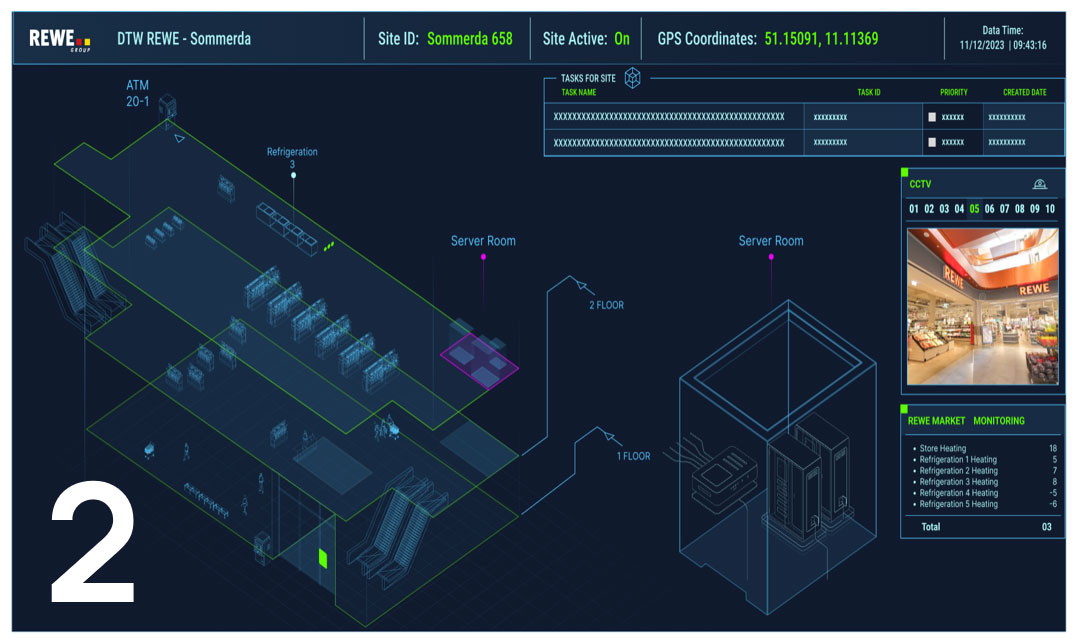Click the REWE Group logo
Image resolution: width=1080 pixels, height=644 pixels.
tap(60, 39)
